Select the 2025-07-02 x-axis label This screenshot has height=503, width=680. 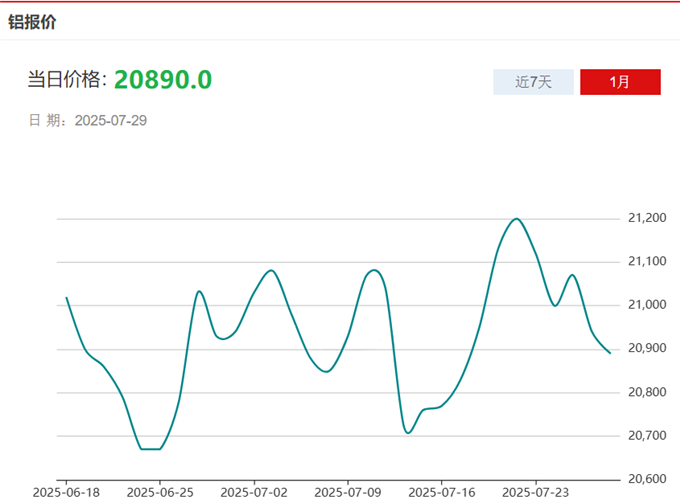click(253, 492)
